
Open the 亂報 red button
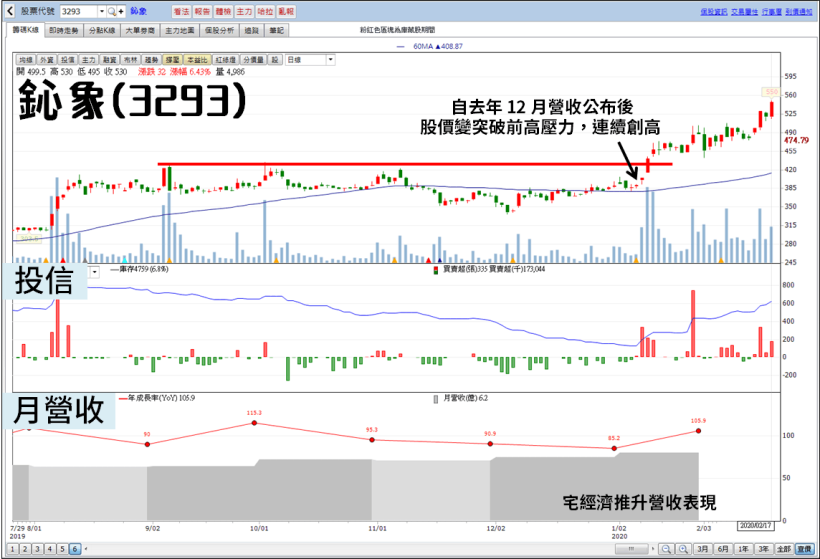[286, 12]
